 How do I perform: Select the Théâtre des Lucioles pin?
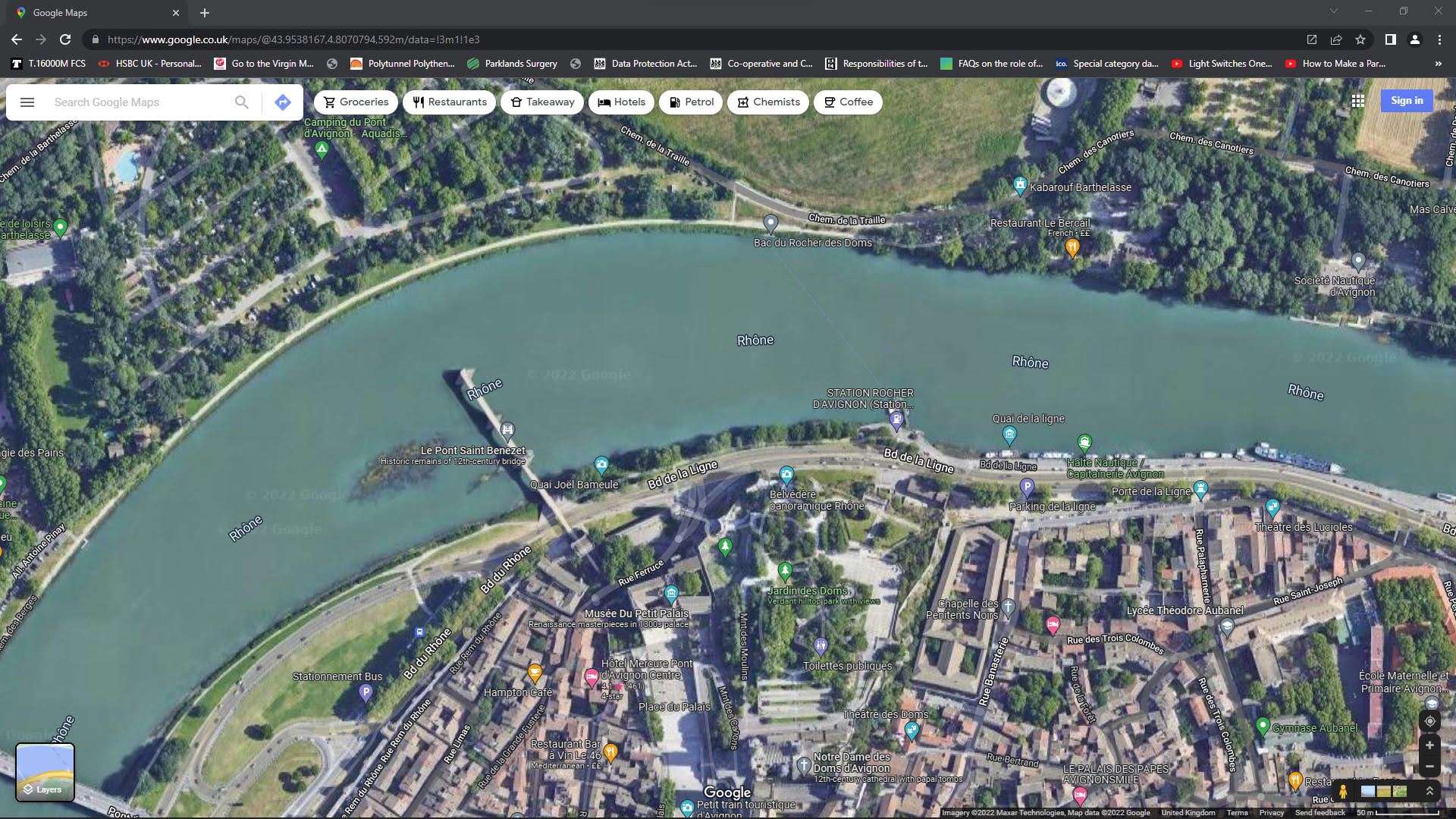[1272, 508]
